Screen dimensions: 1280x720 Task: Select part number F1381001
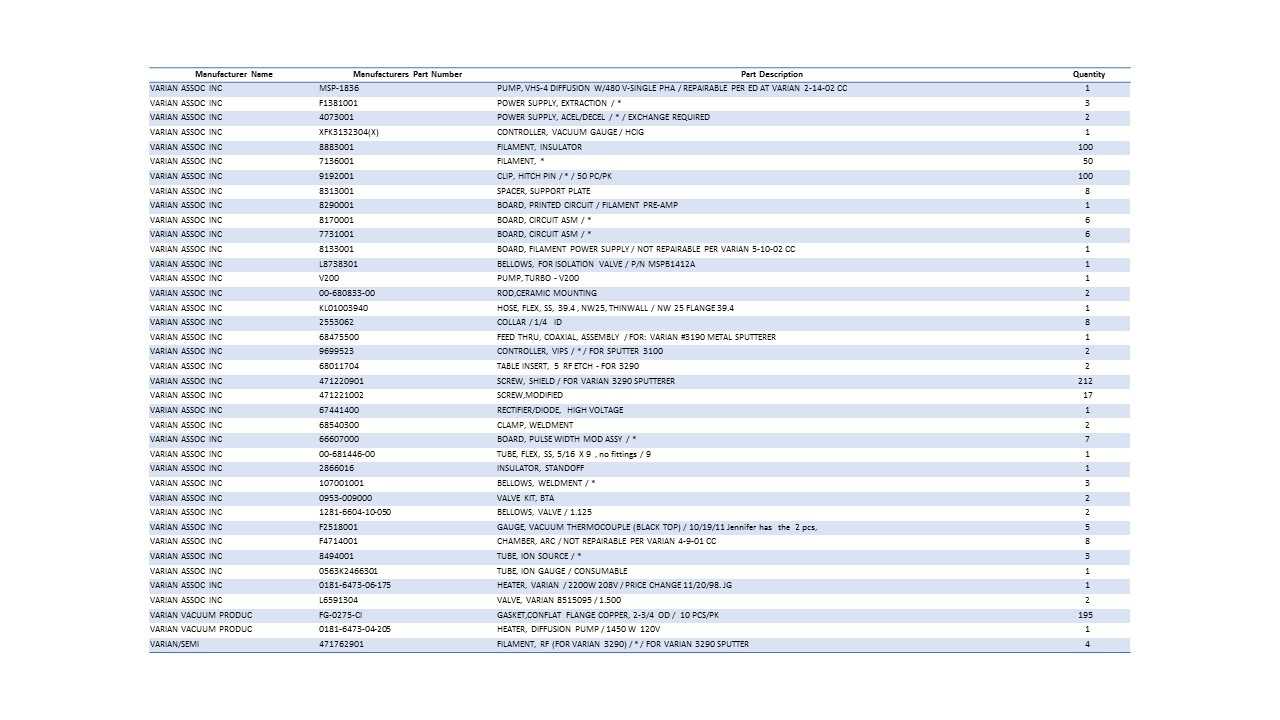click(x=338, y=103)
